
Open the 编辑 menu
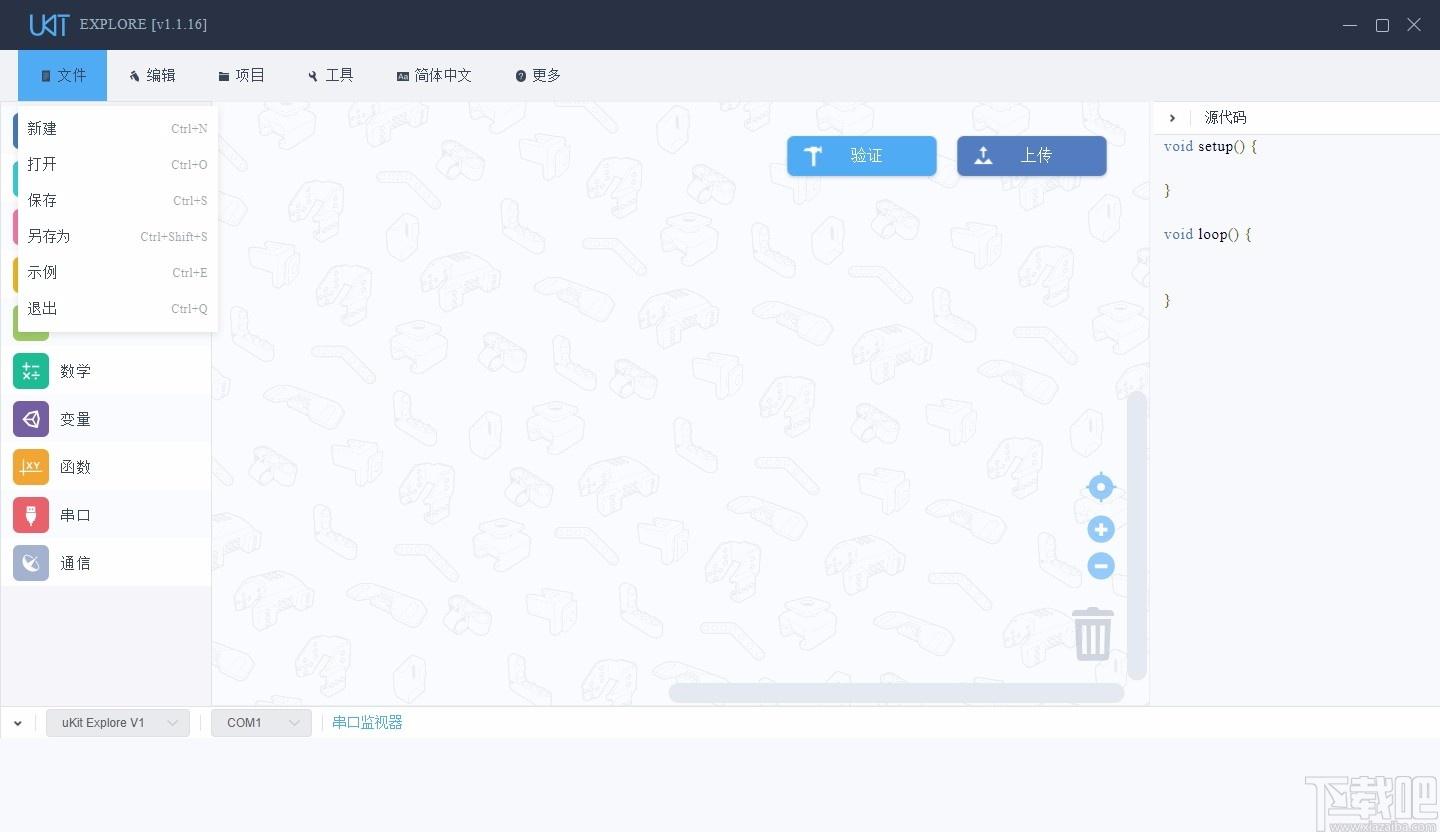151,76
